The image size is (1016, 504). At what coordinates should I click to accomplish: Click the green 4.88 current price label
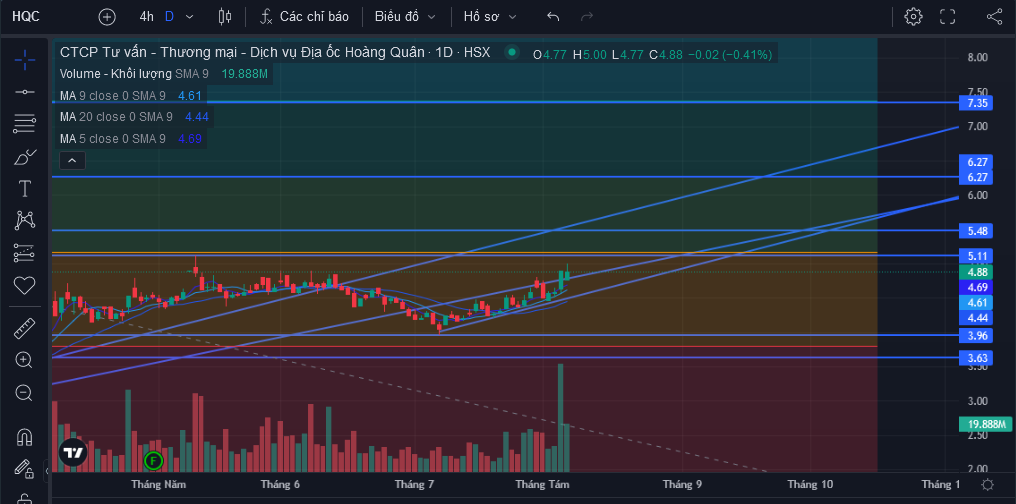click(976, 272)
